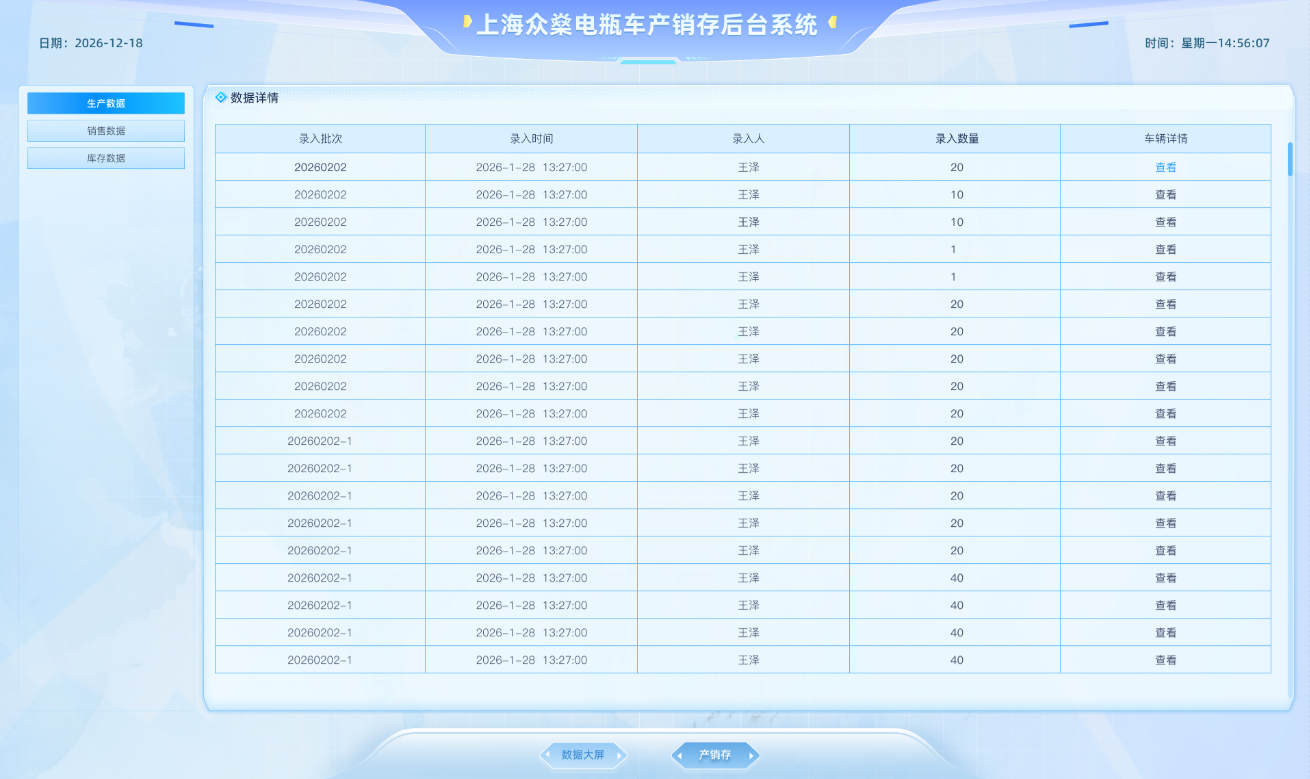
Task: Click left arrow of 产销存 button
Action: (679, 755)
